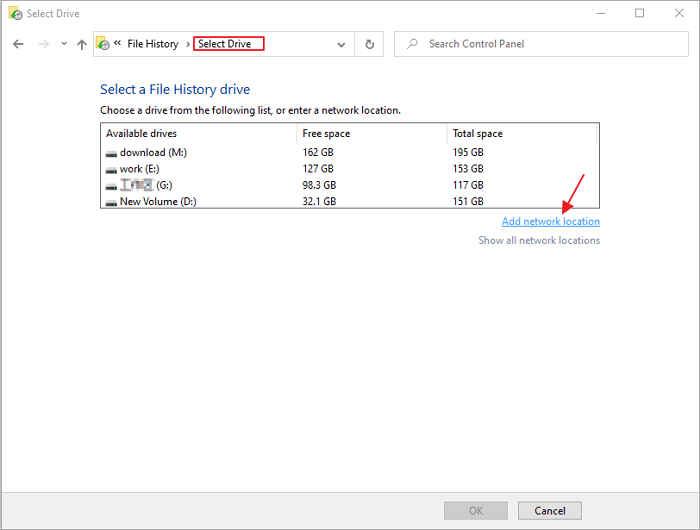
Task: Expand the address bar history dropdown
Action: point(342,44)
